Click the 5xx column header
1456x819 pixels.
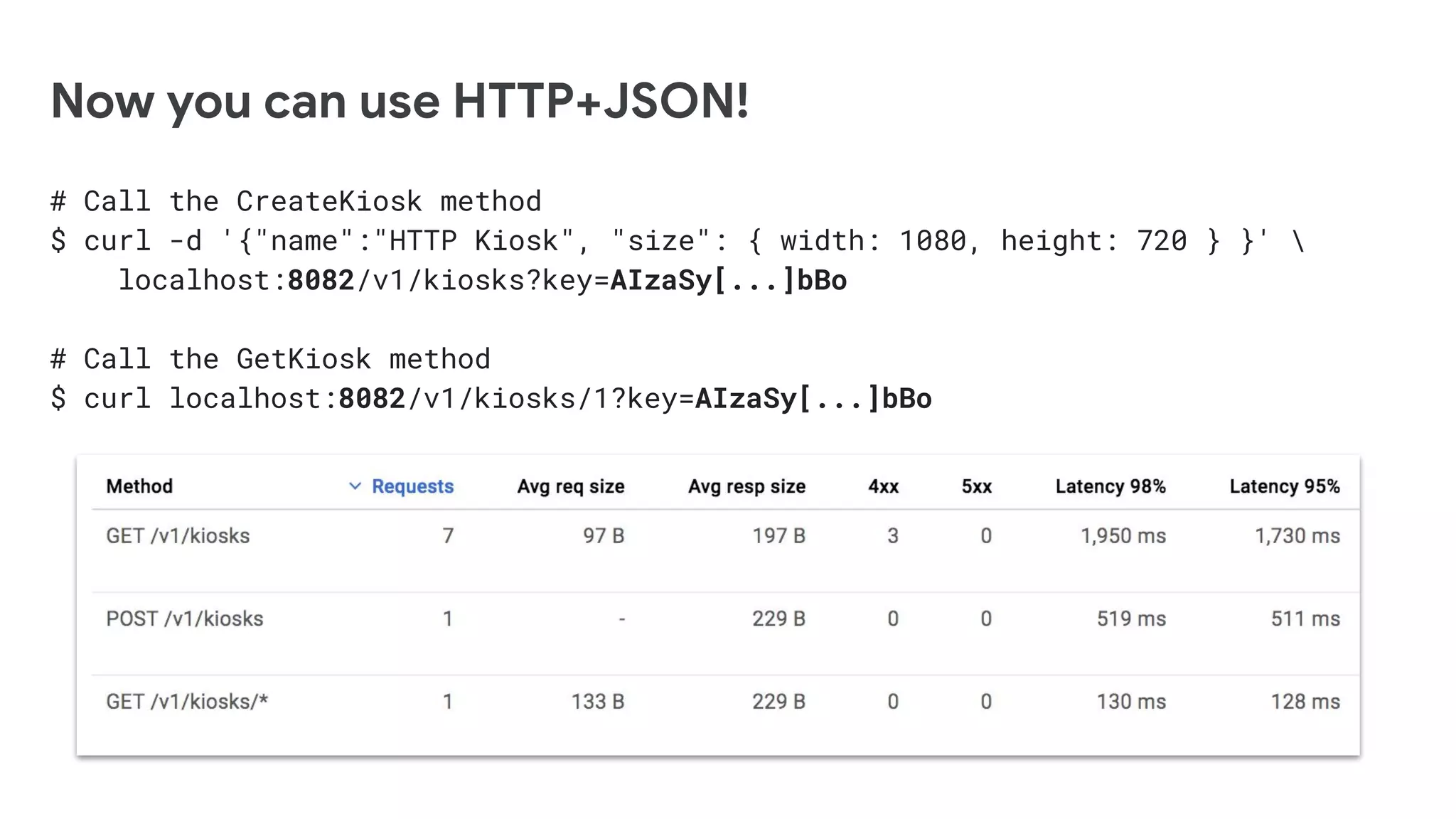click(x=977, y=486)
